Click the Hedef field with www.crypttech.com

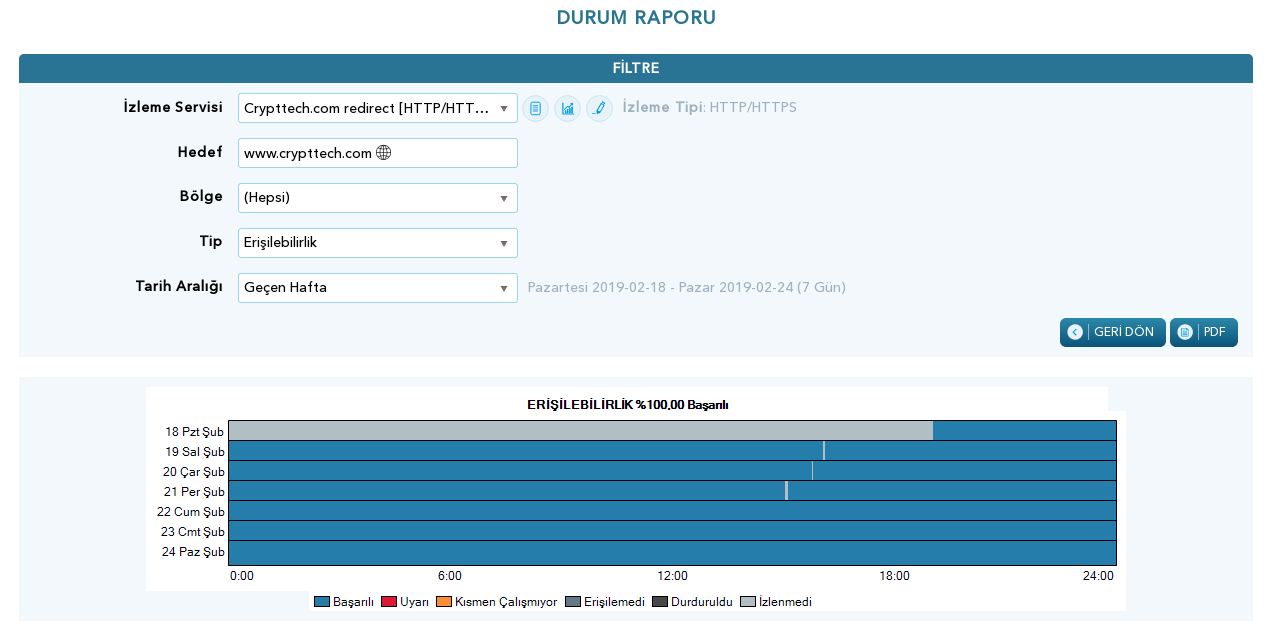click(378, 153)
